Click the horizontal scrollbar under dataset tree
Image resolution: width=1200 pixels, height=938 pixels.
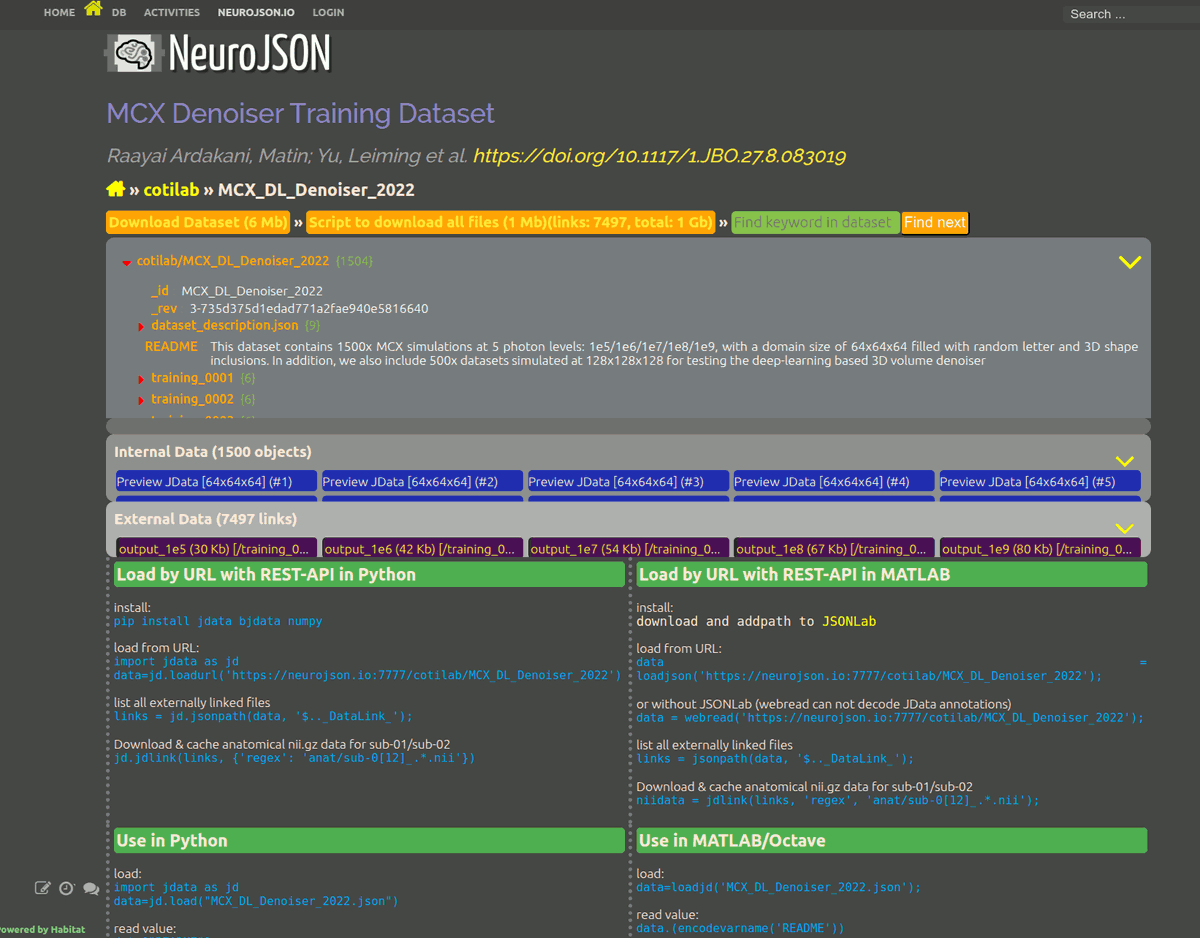click(628, 426)
